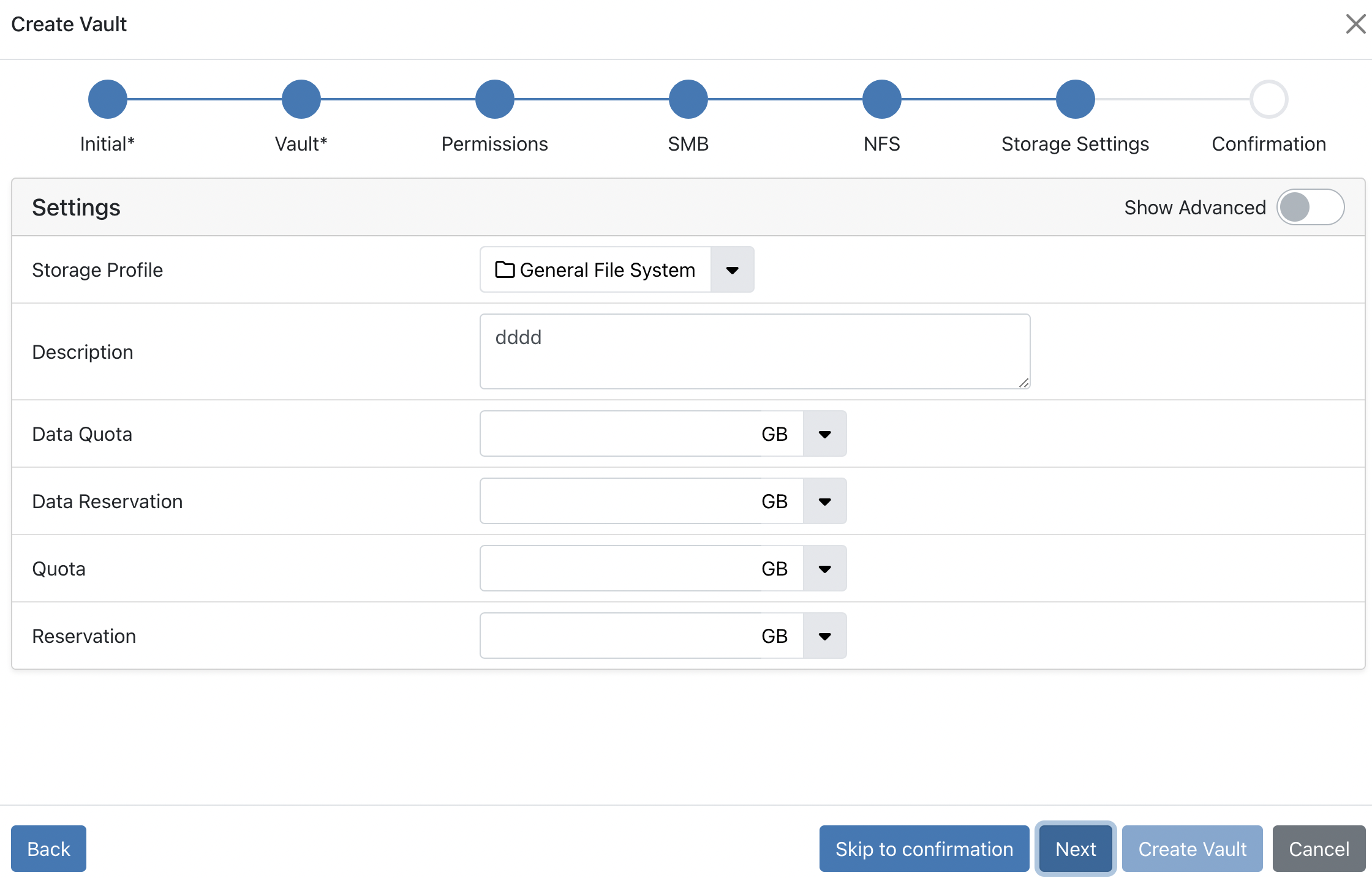Viewport: 1372px width, 878px height.
Task: Close the Create Vault dialog with X icon
Action: pos(1355,24)
